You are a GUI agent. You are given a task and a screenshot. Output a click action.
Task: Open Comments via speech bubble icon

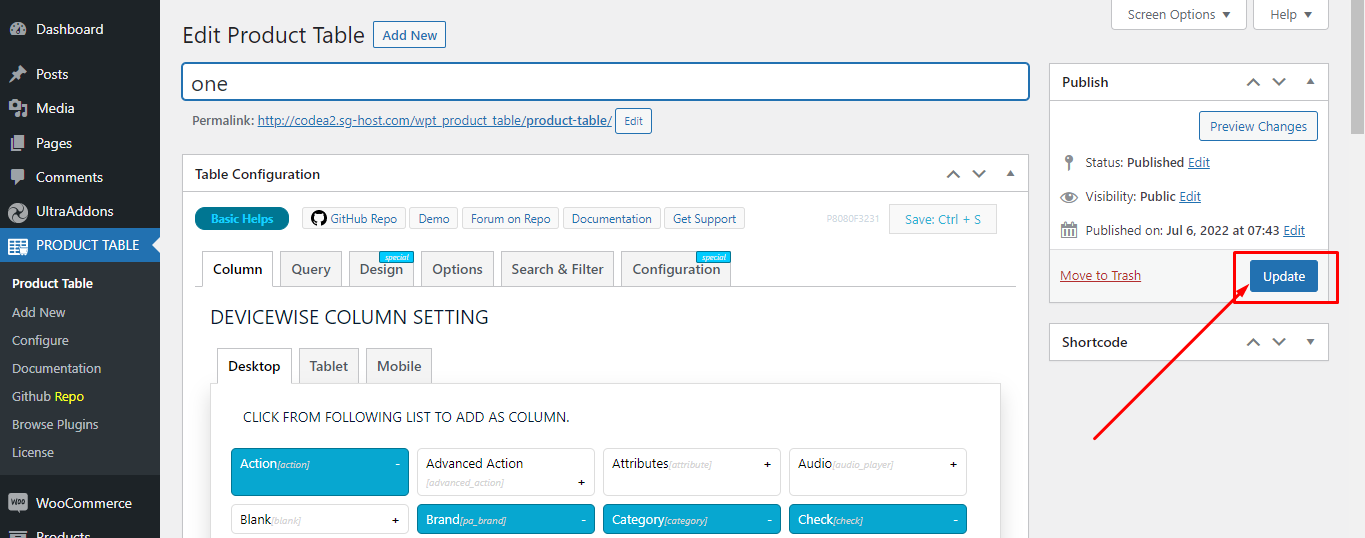coord(17,177)
